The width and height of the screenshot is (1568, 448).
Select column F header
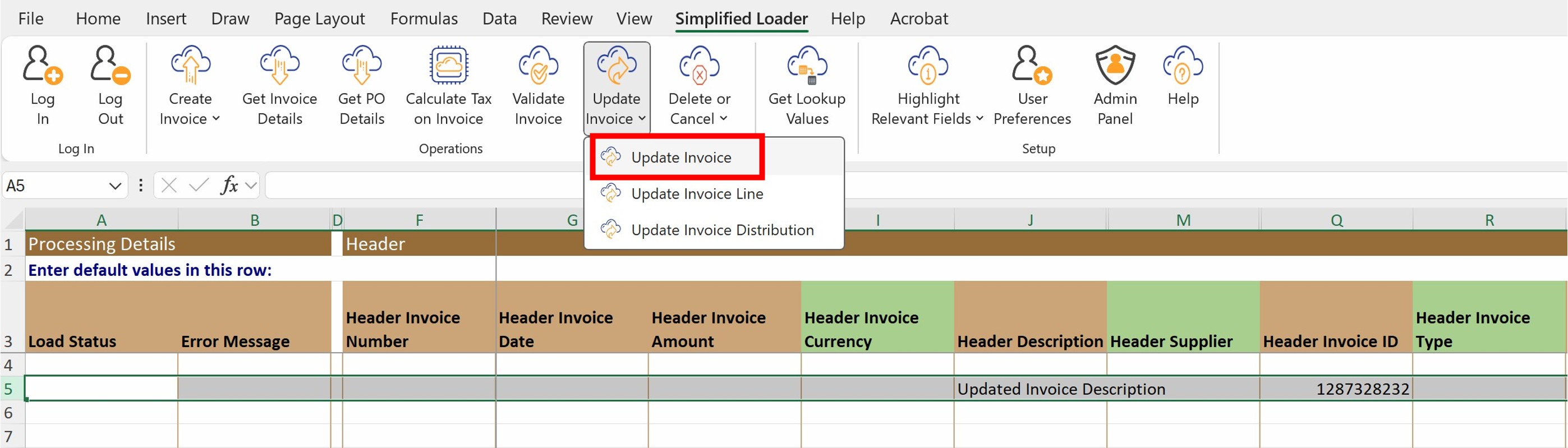pos(420,220)
